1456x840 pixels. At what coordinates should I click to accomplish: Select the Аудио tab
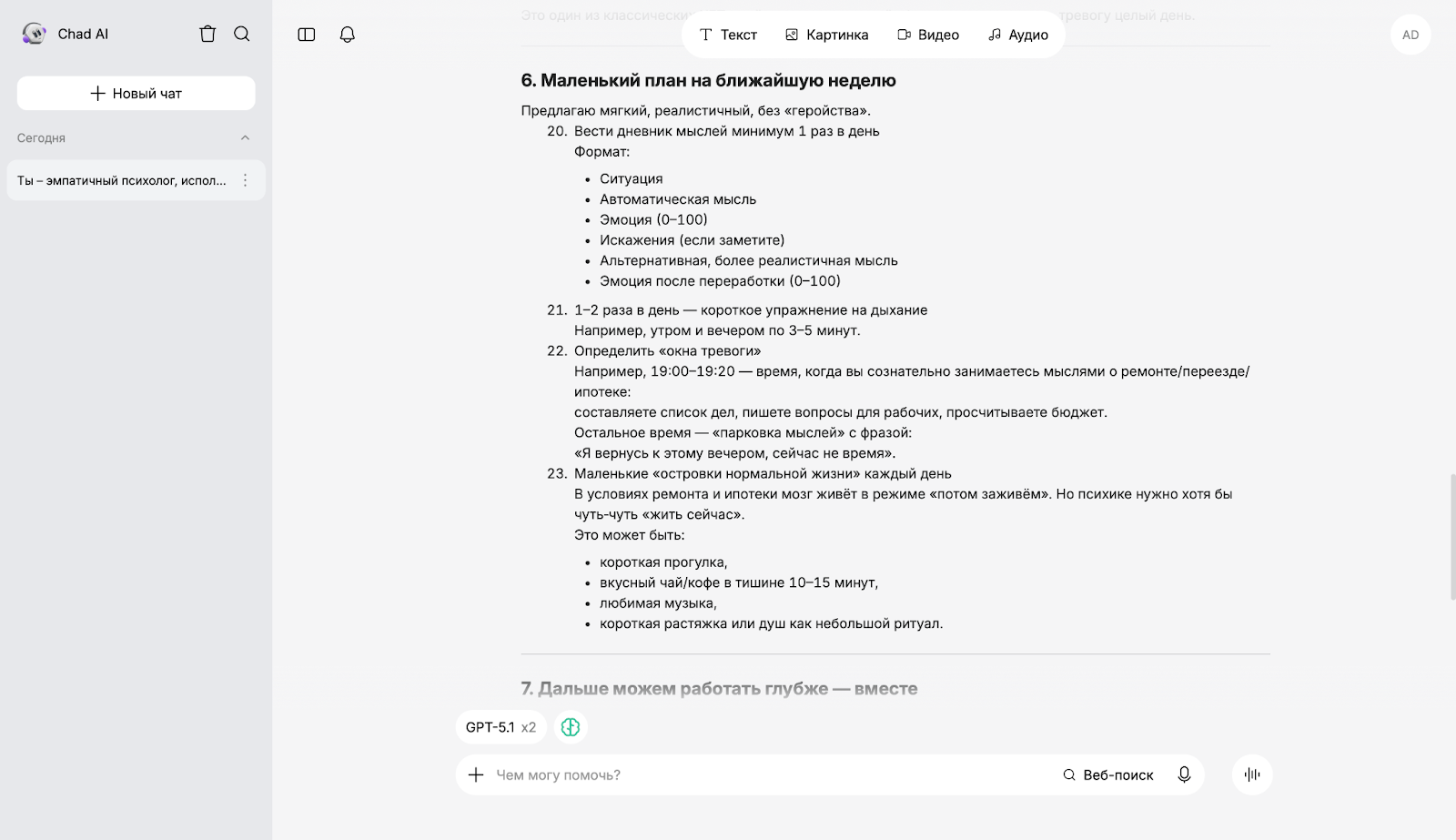click(1018, 35)
